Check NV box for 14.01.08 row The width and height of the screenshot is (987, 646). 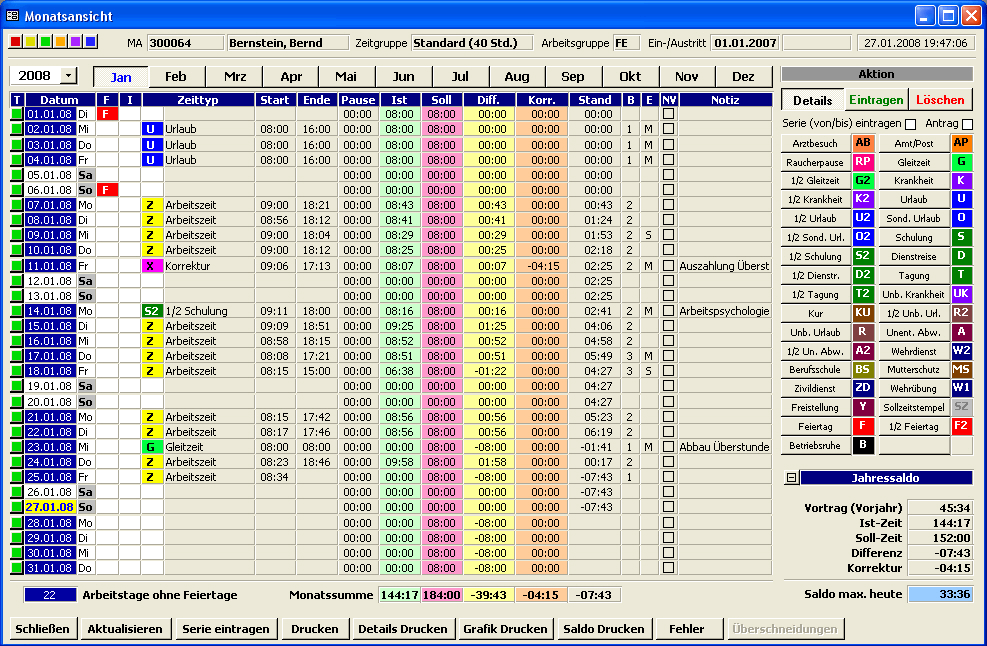coord(668,311)
